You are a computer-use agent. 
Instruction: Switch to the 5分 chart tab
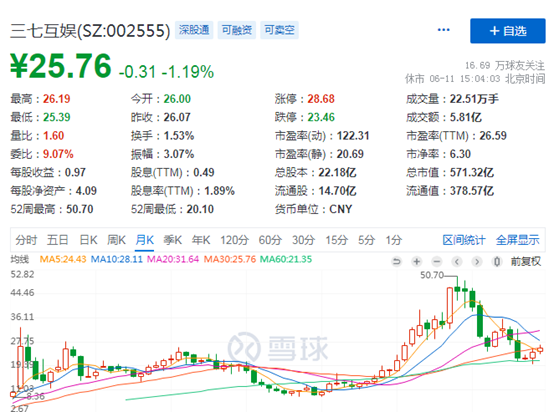(366, 240)
